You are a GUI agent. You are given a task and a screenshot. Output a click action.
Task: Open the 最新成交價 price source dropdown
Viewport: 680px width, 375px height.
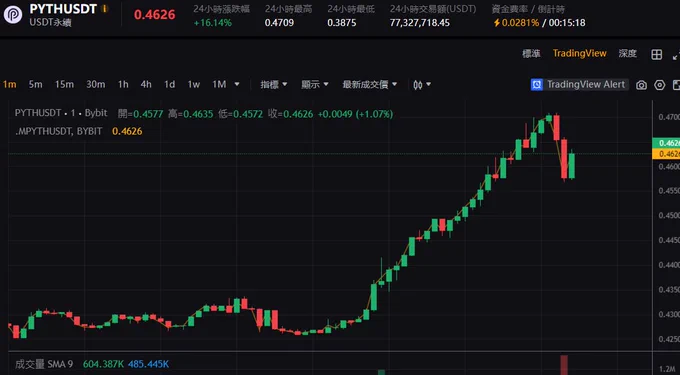370,85
